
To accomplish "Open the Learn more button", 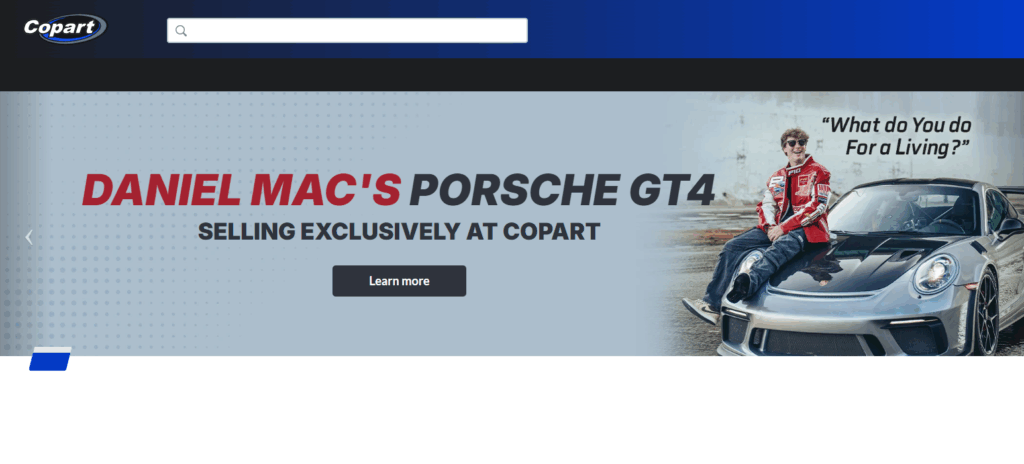I will click(399, 281).
